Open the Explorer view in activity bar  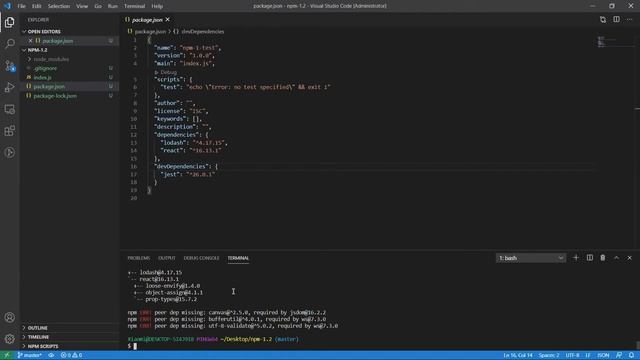coord(10,22)
